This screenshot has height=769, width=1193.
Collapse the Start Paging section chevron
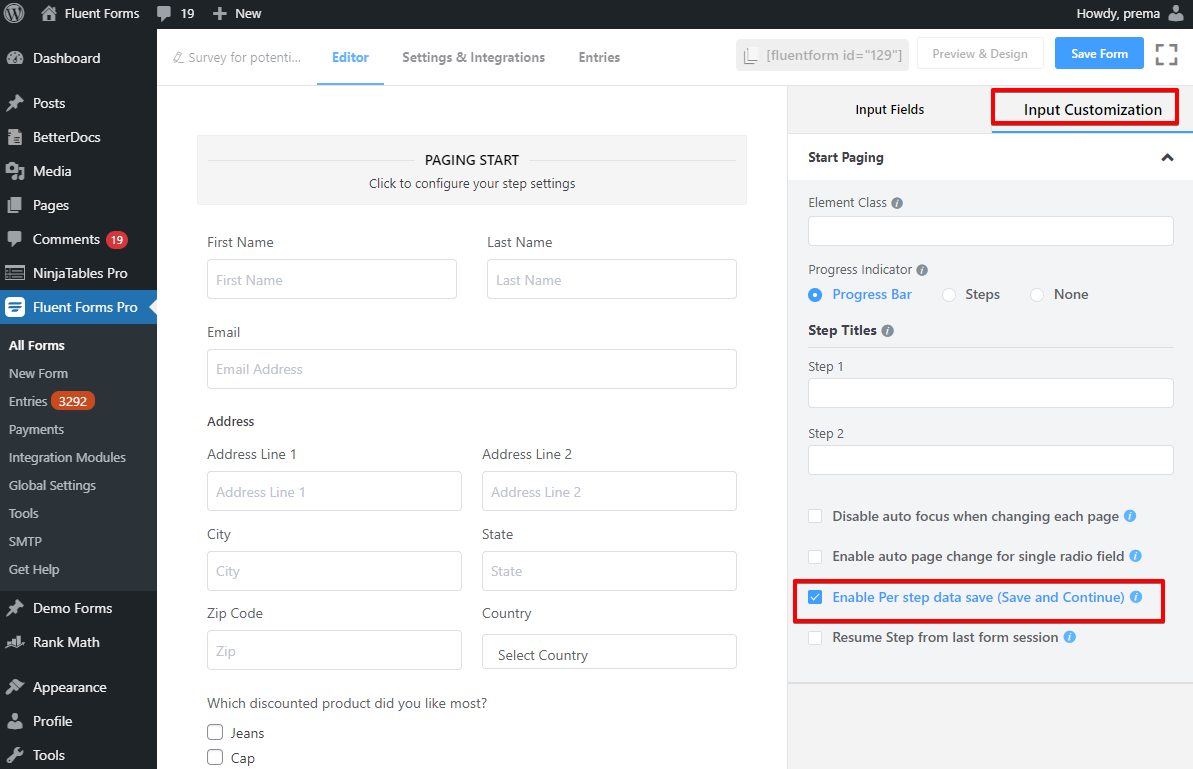tap(1167, 157)
